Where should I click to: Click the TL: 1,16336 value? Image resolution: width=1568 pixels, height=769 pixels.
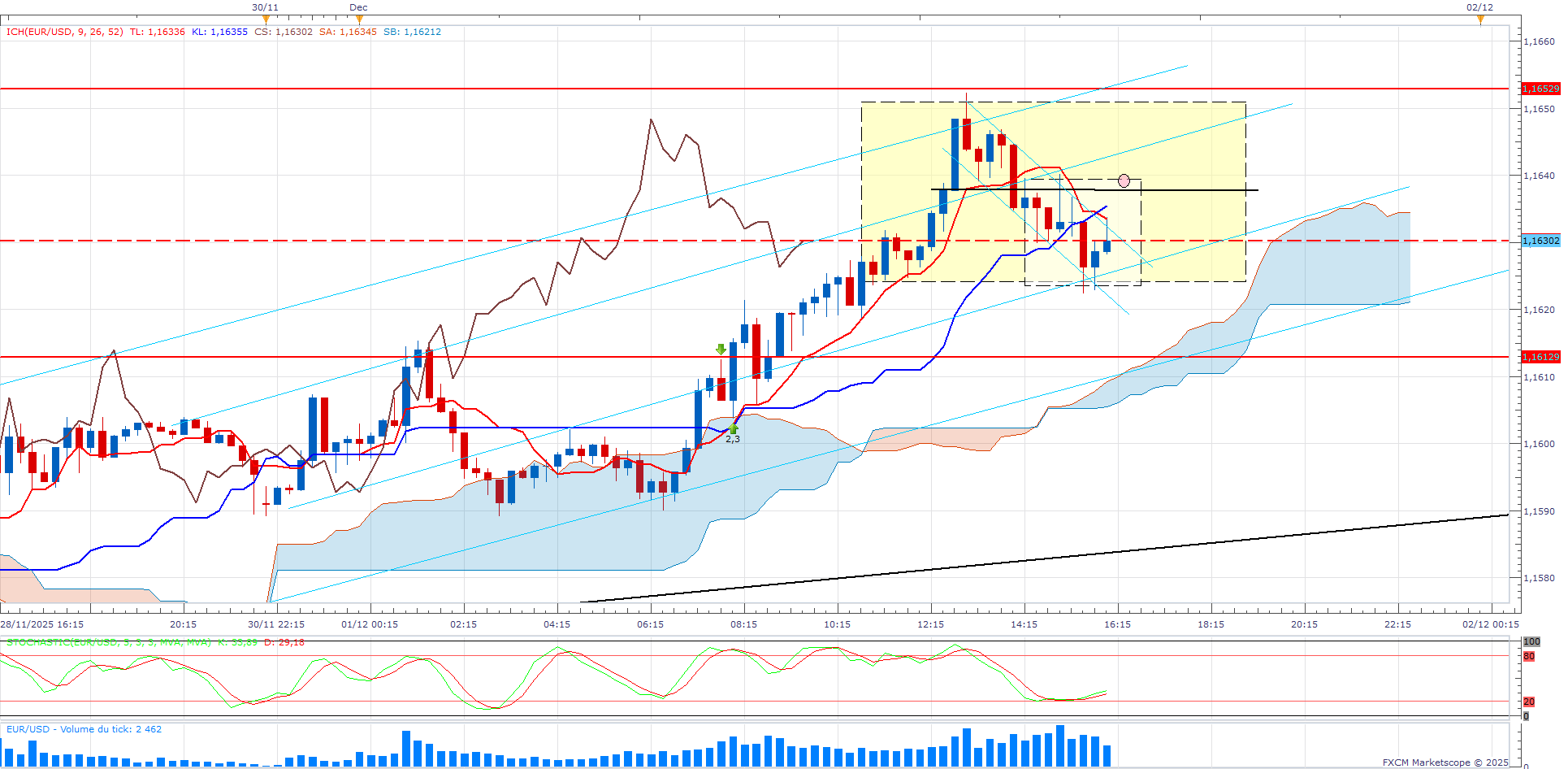click(x=158, y=32)
